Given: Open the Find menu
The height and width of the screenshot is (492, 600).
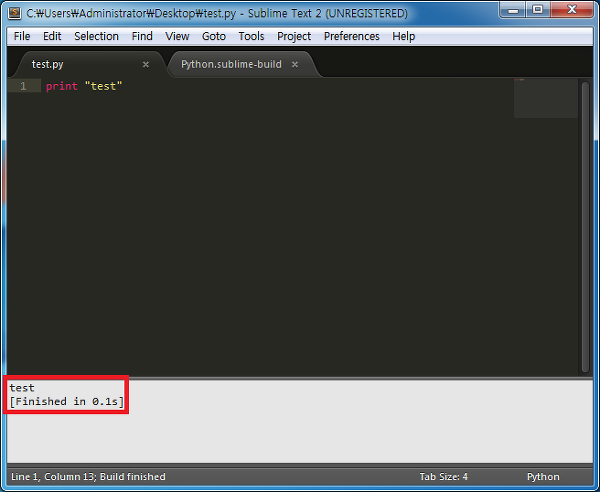Looking at the screenshot, I should [x=142, y=36].
